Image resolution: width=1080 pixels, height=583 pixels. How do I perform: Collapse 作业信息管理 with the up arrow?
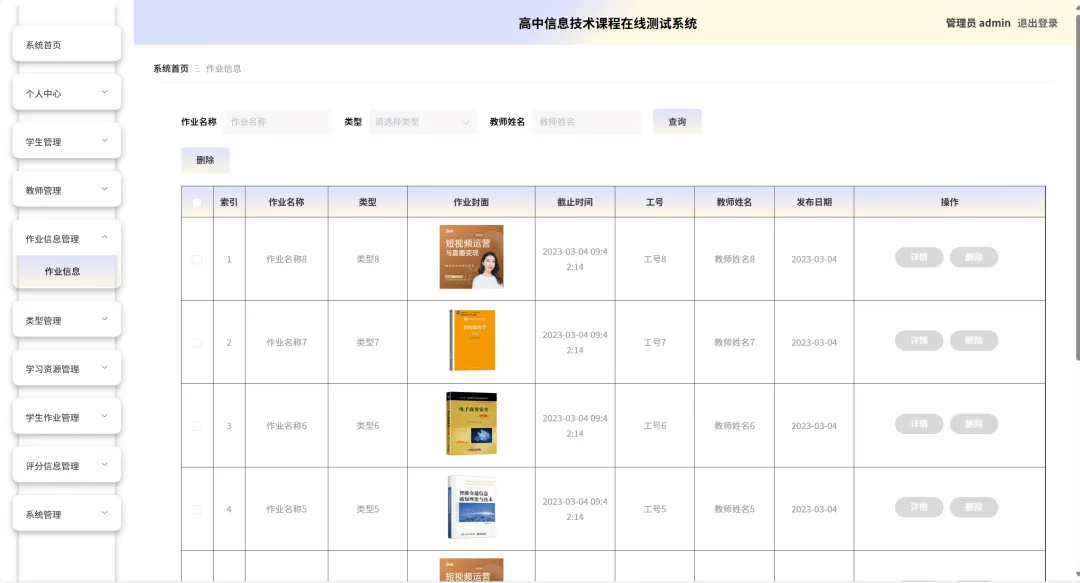(105, 237)
